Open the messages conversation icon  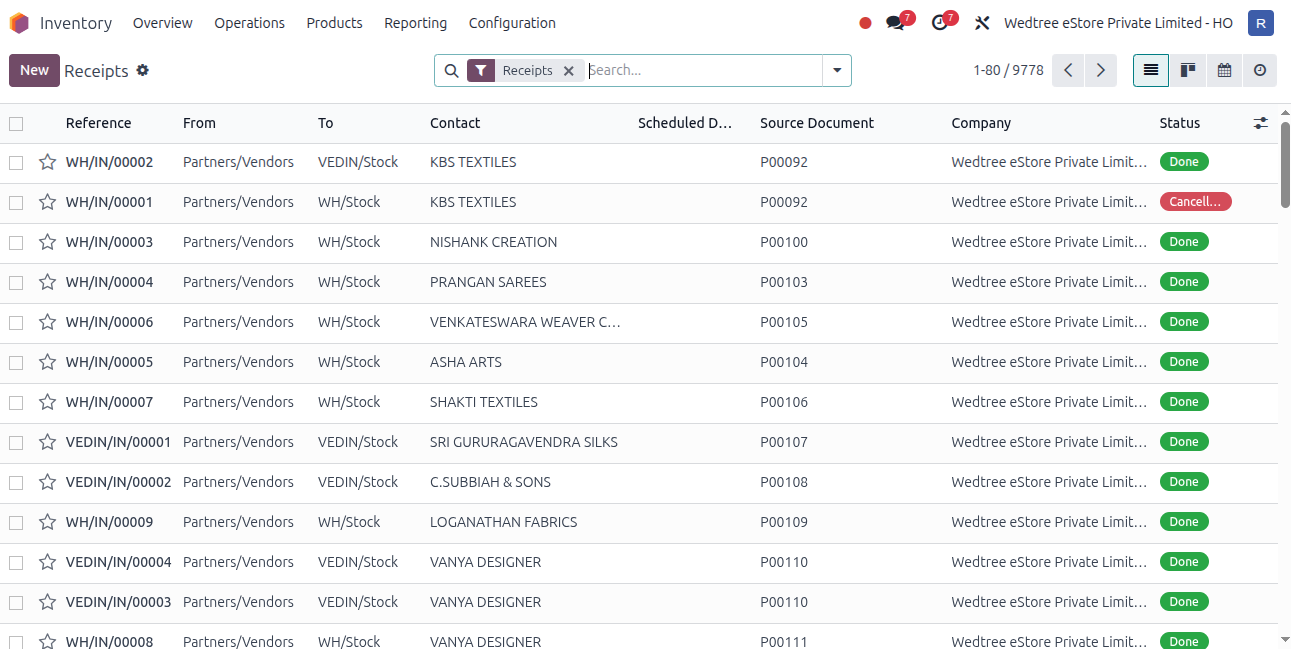[x=895, y=23]
